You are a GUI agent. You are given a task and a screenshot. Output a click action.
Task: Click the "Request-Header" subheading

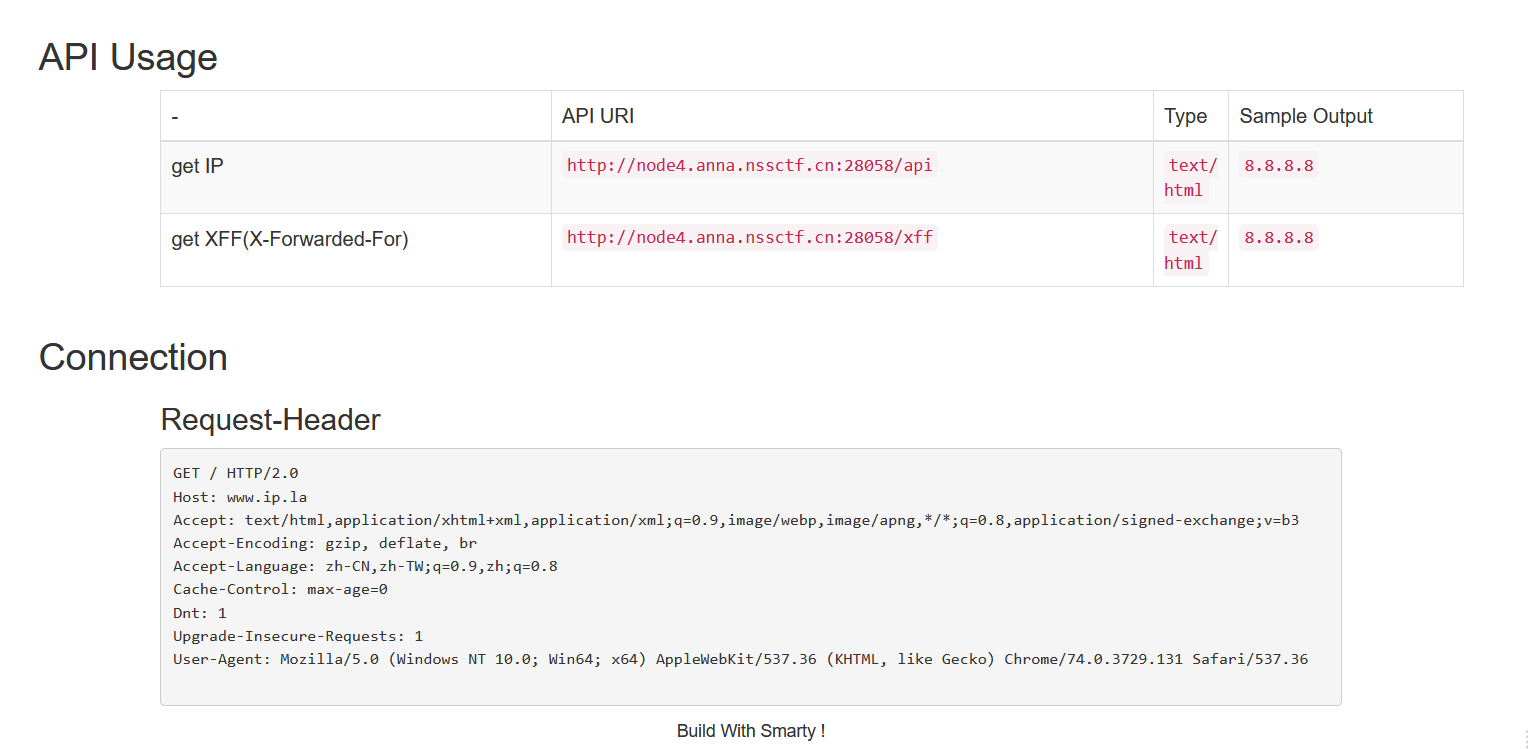[270, 420]
